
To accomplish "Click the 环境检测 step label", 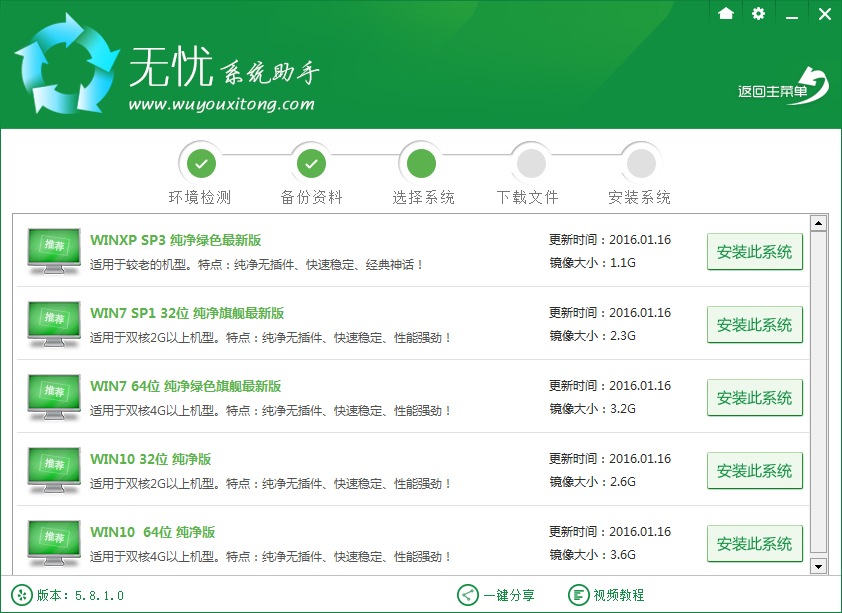I will coord(200,198).
